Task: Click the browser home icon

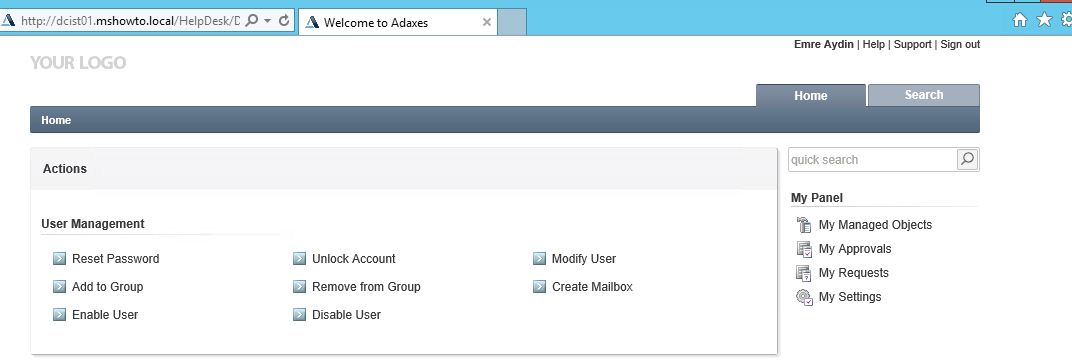Action: click(x=1019, y=20)
